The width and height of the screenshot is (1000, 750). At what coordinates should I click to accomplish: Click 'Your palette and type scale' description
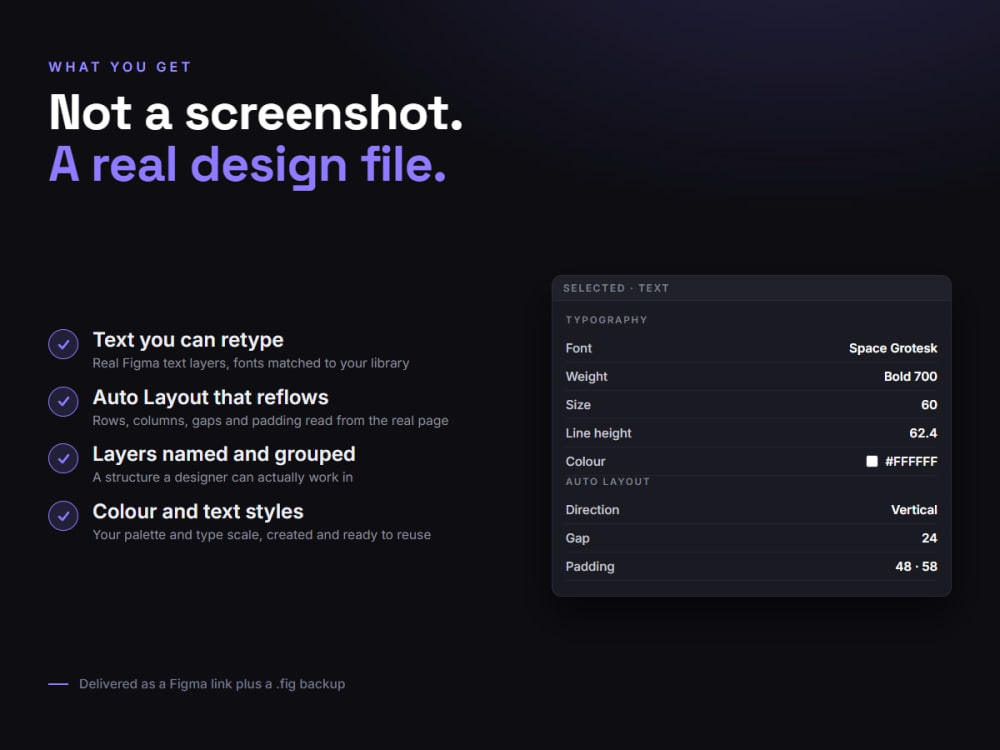click(x=261, y=534)
